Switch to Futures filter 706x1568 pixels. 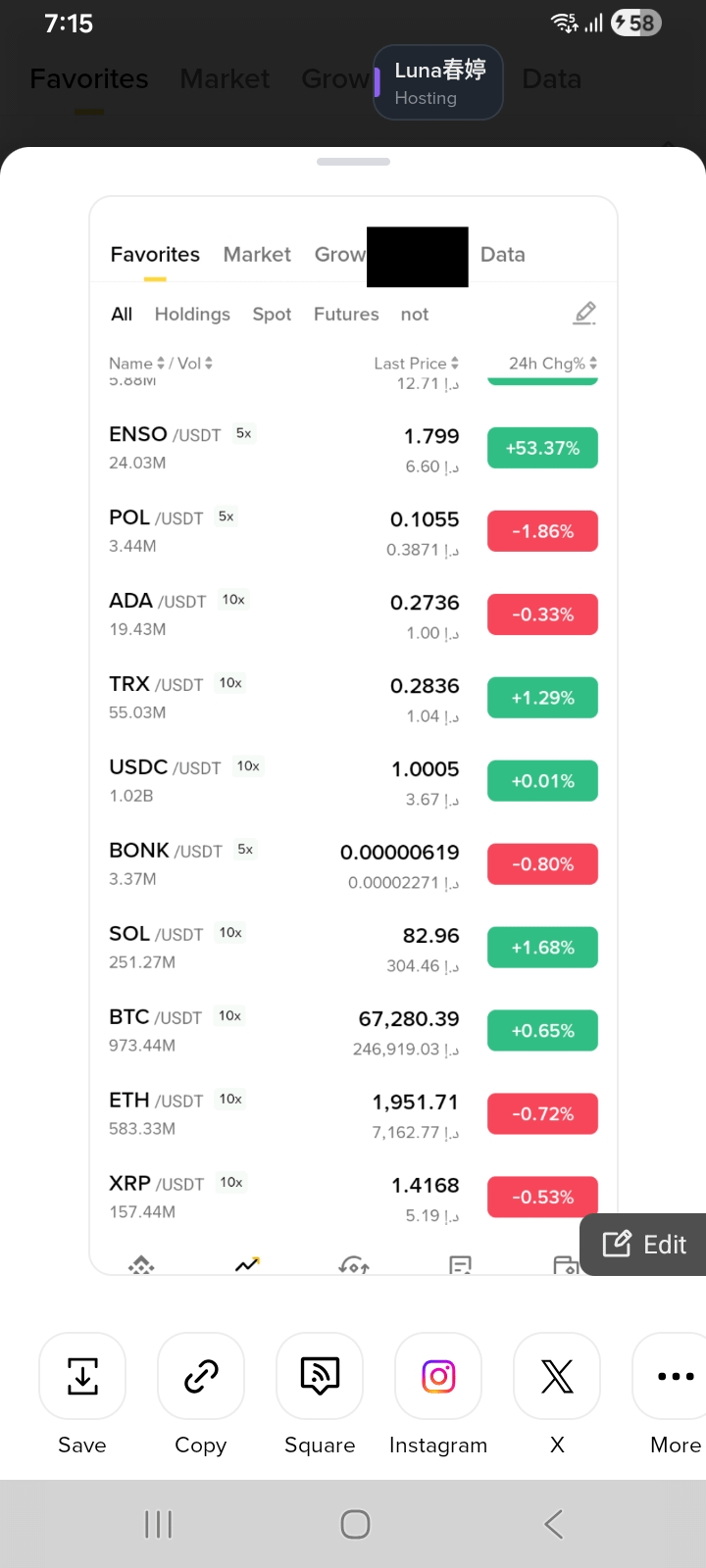click(x=346, y=314)
